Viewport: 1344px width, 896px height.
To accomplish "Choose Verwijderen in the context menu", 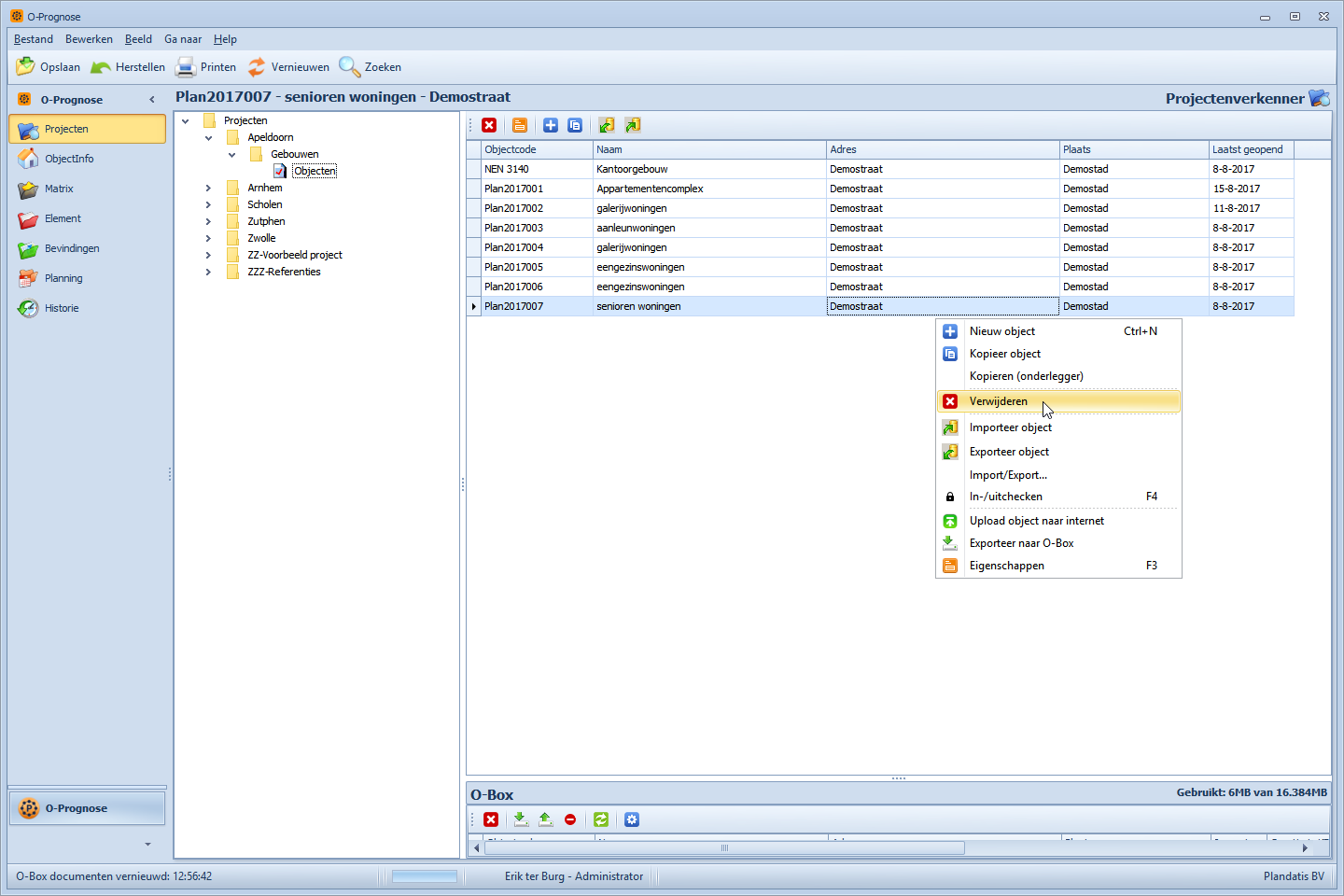I will [x=1058, y=401].
